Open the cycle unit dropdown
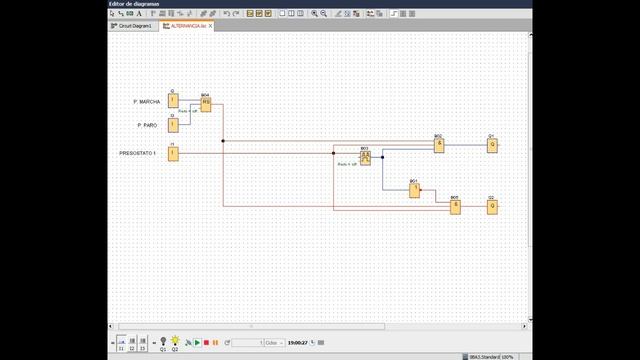The height and width of the screenshot is (360, 640). [274, 343]
